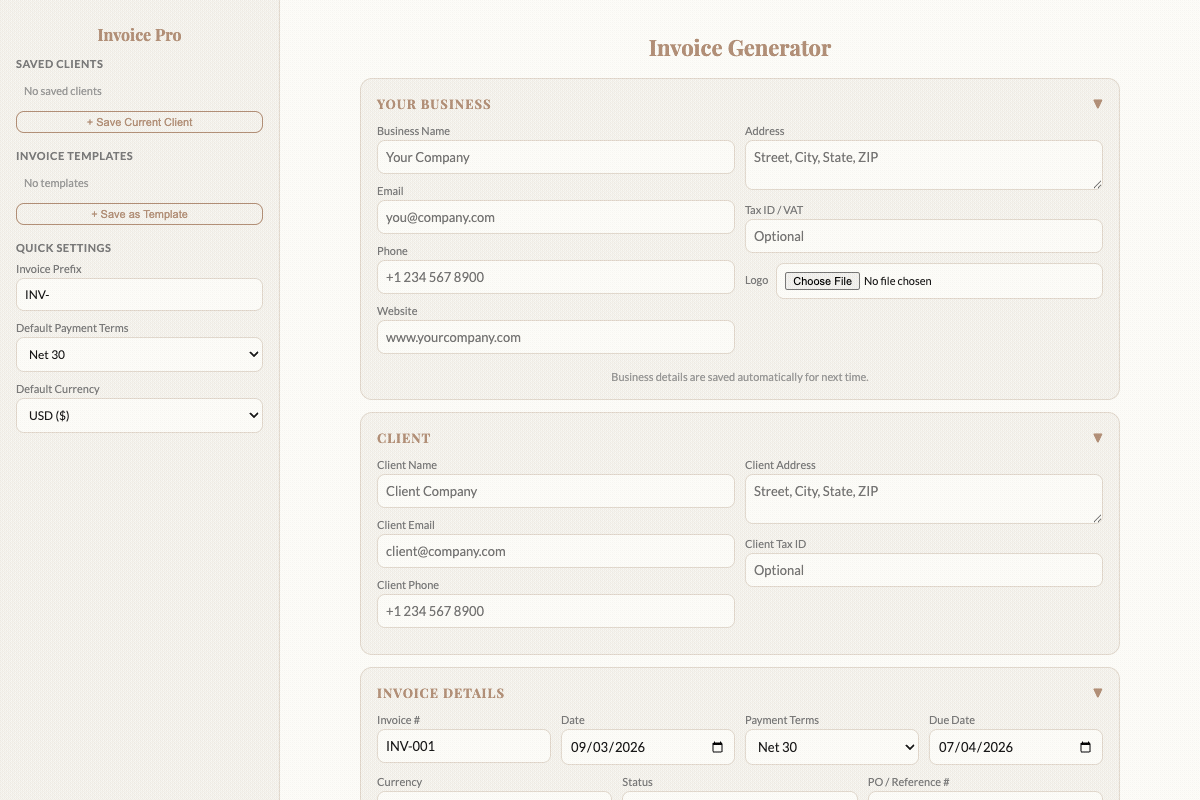Viewport: 1200px width, 800px height.
Task: Click the Invoice Generator heading
Action: [739, 48]
